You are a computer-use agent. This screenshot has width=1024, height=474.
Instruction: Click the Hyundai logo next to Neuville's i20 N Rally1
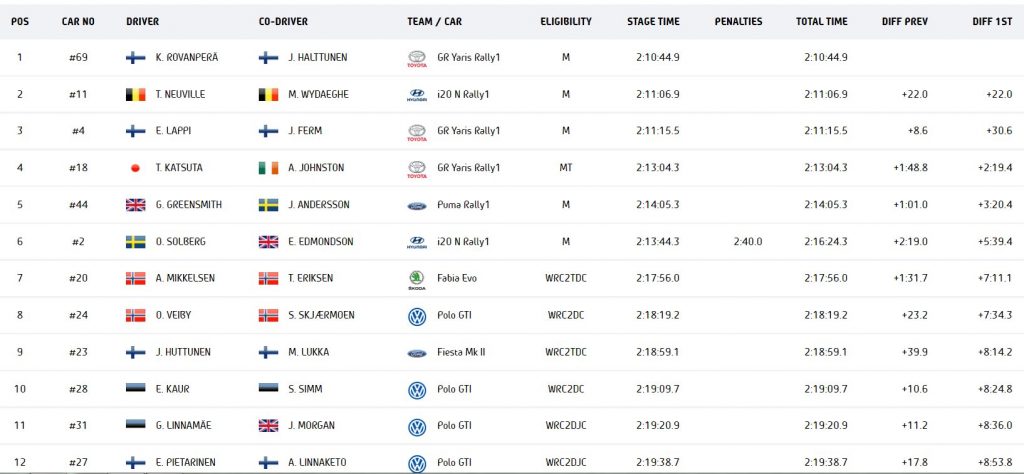coord(417,95)
